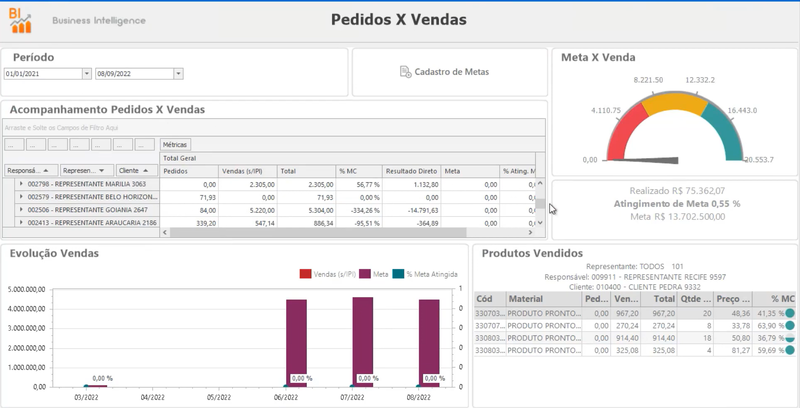Click the % MC column header in pivot grid

coord(359,171)
